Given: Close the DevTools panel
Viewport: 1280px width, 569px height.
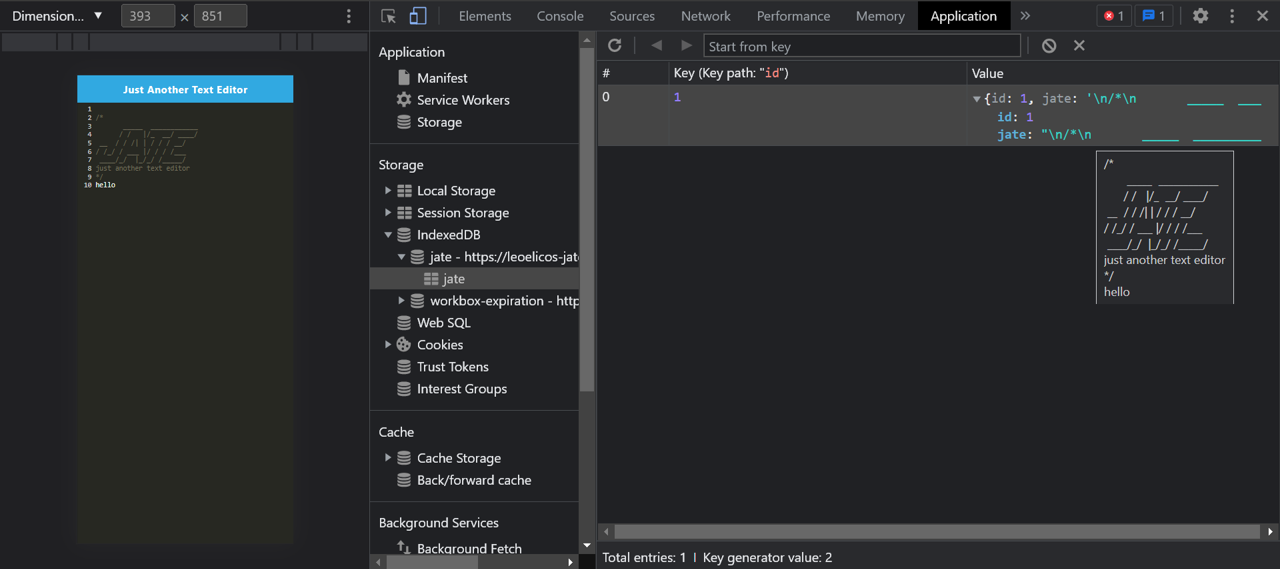Looking at the screenshot, I should click(x=1262, y=16).
